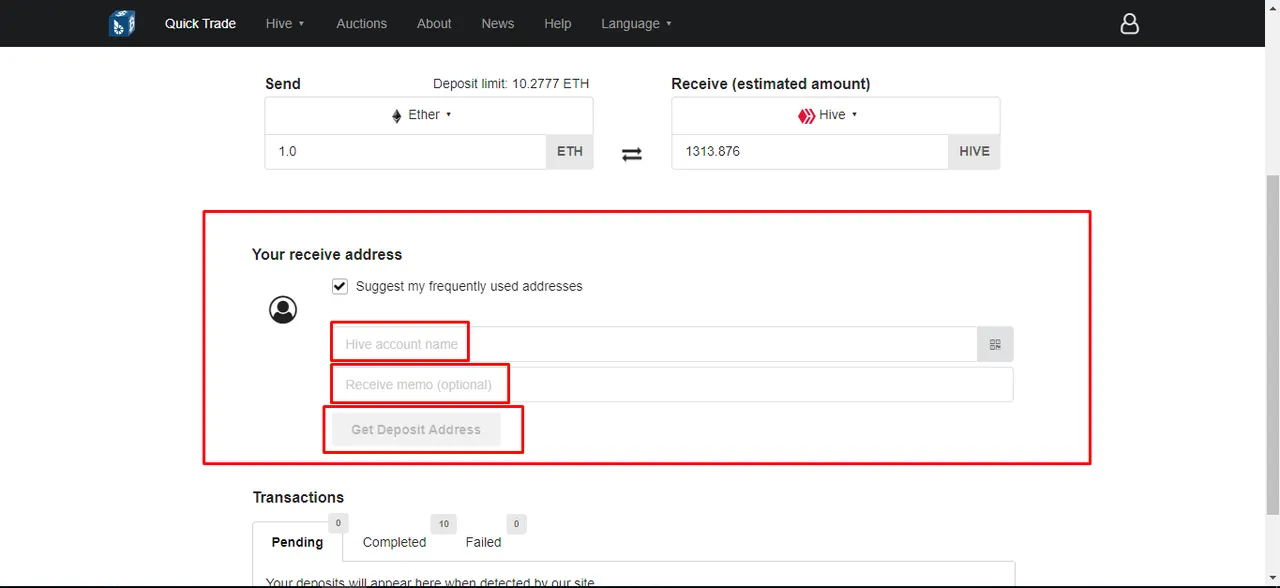This screenshot has height=588, width=1280.
Task: Open the user account profile icon
Action: point(1129,23)
